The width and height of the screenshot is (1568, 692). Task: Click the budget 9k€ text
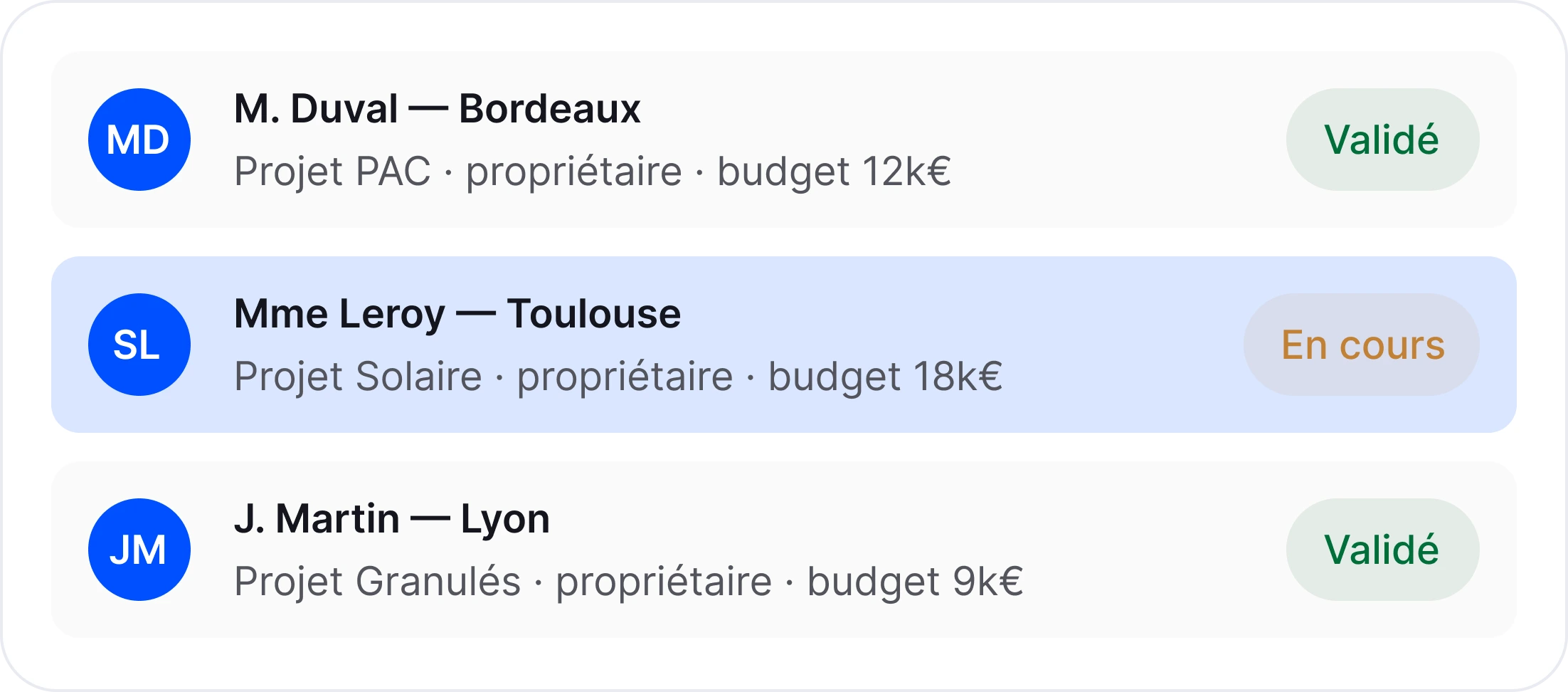(x=915, y=582)
